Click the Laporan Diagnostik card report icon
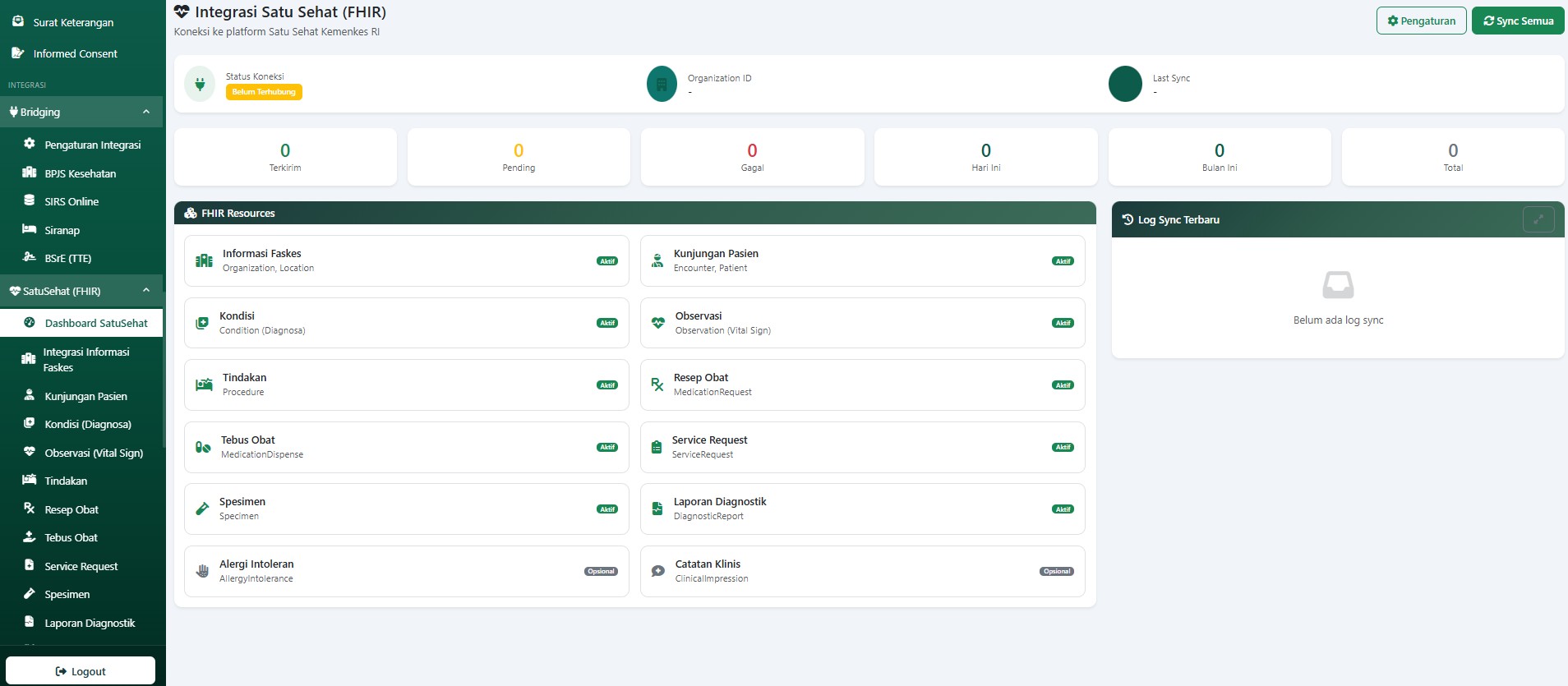 [657, 509]
